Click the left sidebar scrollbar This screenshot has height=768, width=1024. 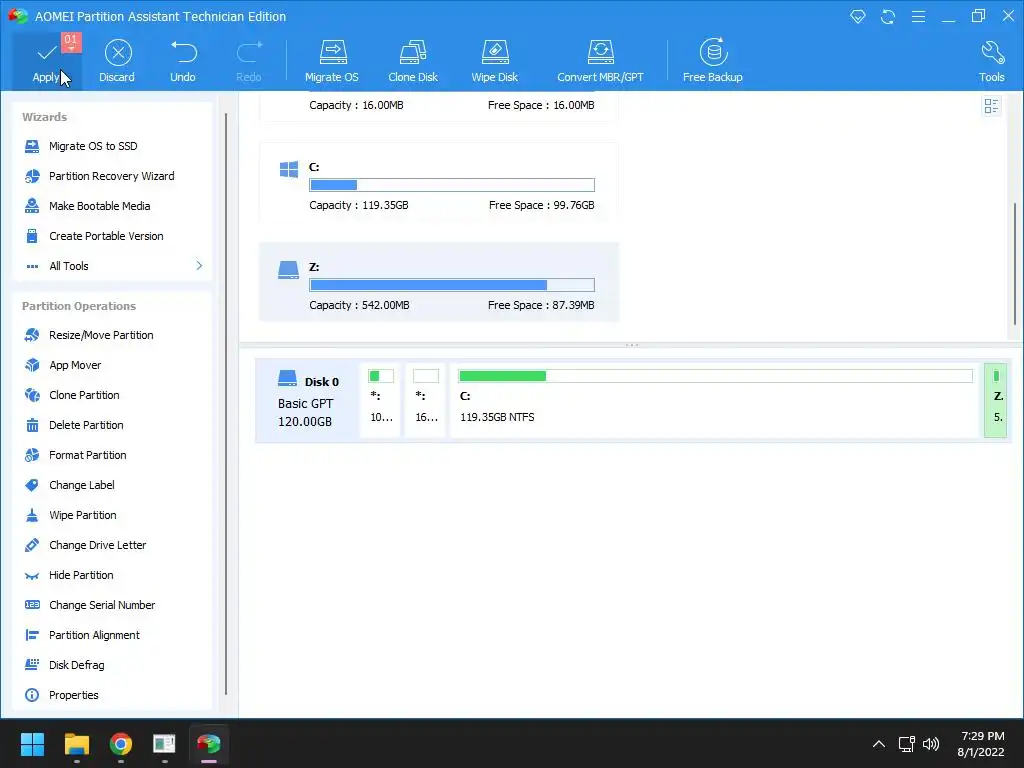tap(226, 403)
